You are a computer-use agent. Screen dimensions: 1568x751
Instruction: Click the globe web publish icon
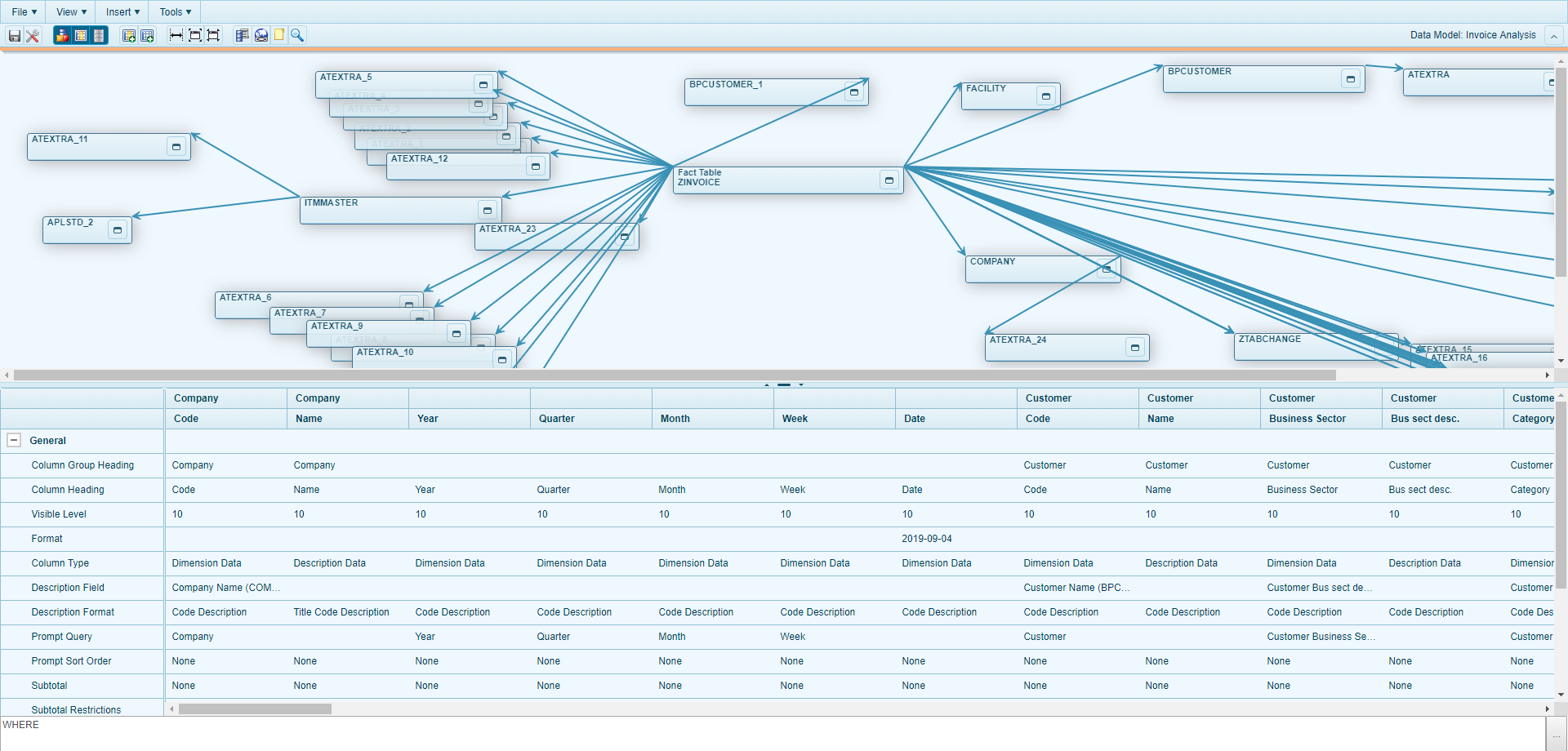[261, 35]
